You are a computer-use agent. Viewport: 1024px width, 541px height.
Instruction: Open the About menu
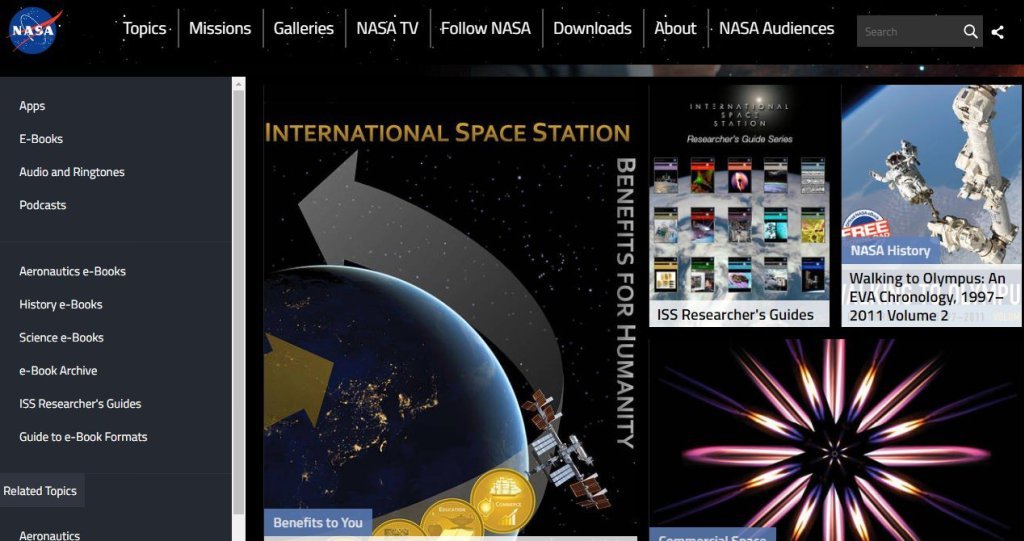point(675,29)
